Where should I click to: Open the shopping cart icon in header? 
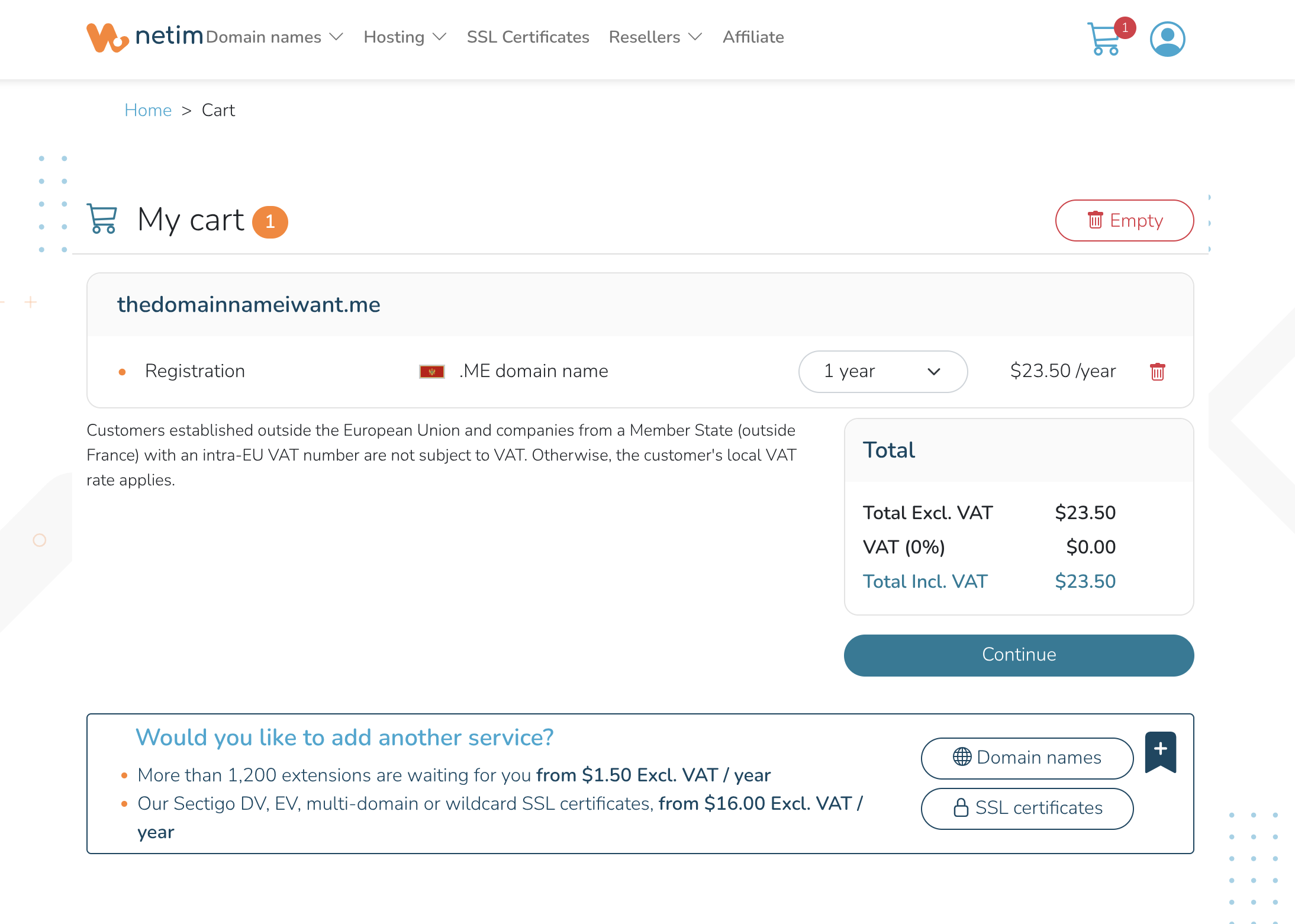click(x=1104, y=39)
